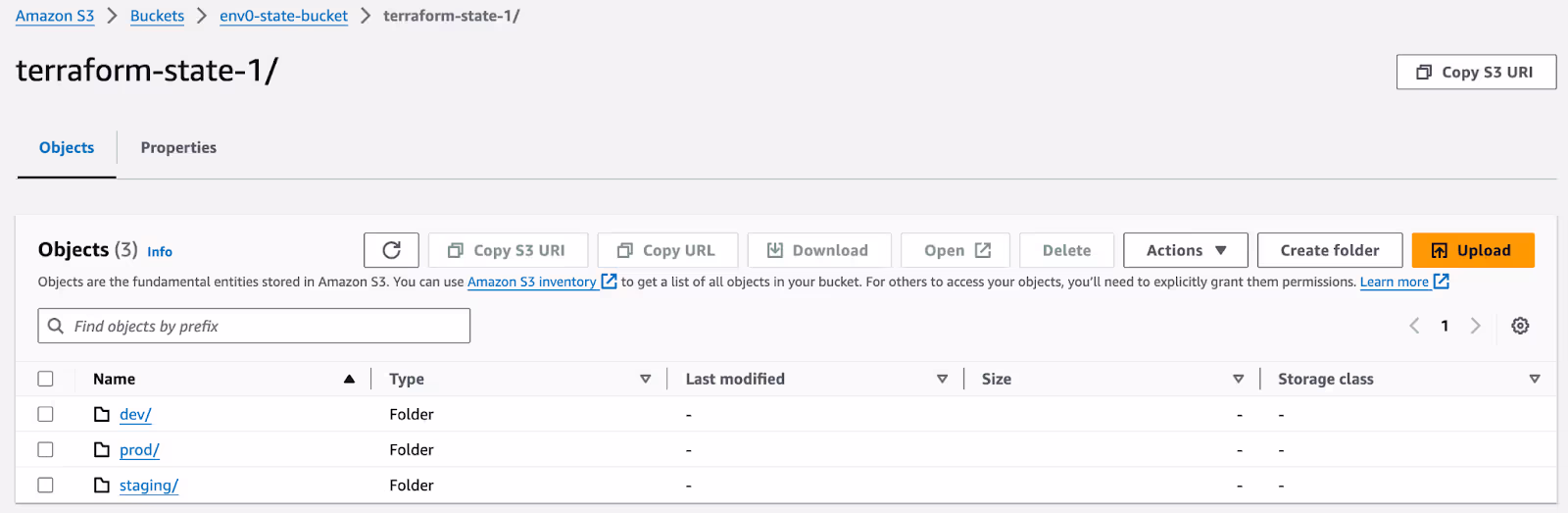
Task: Switch to the Properties tab
Action: [x=178, y=147]
